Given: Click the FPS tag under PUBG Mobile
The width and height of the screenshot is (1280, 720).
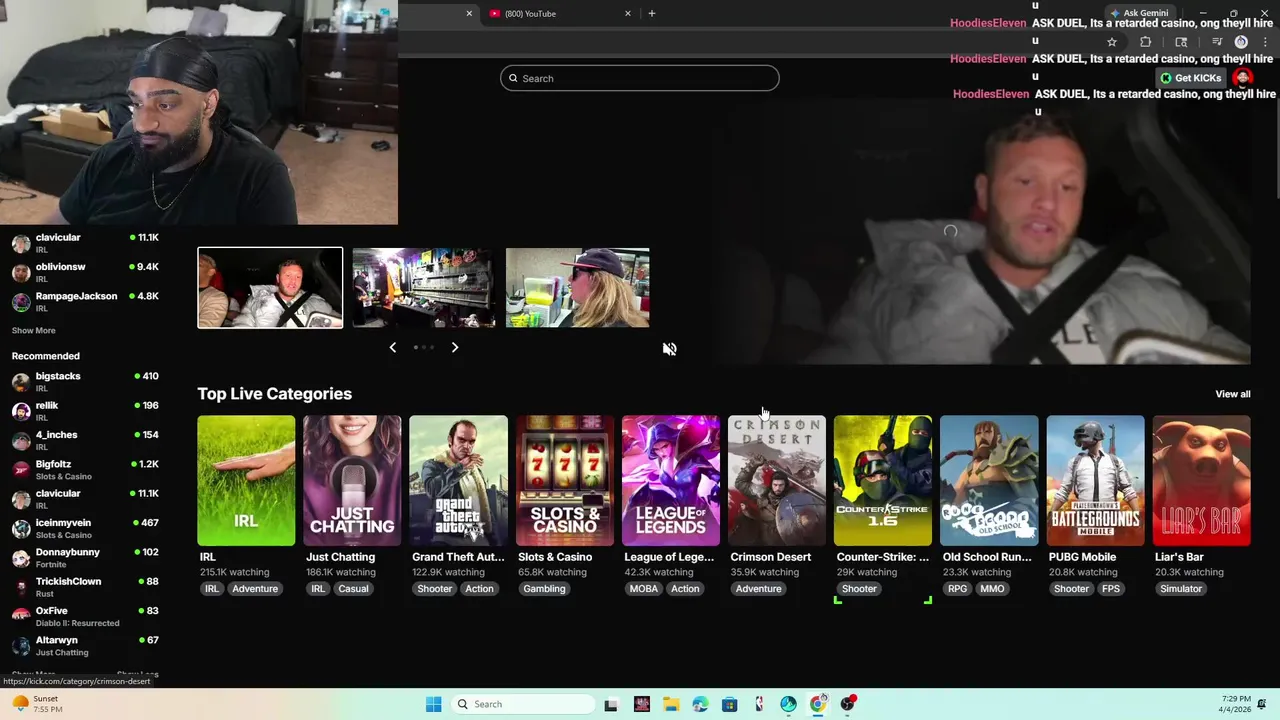Looking at the screenshot, I should tap(1111, 589).
